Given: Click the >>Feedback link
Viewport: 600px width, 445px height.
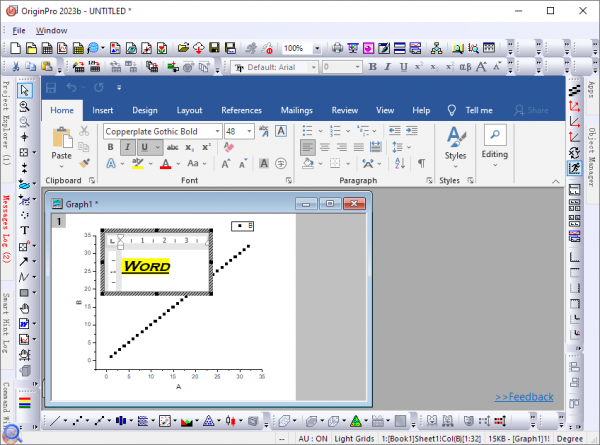Looking at the screenshot, I should (523, 397).
